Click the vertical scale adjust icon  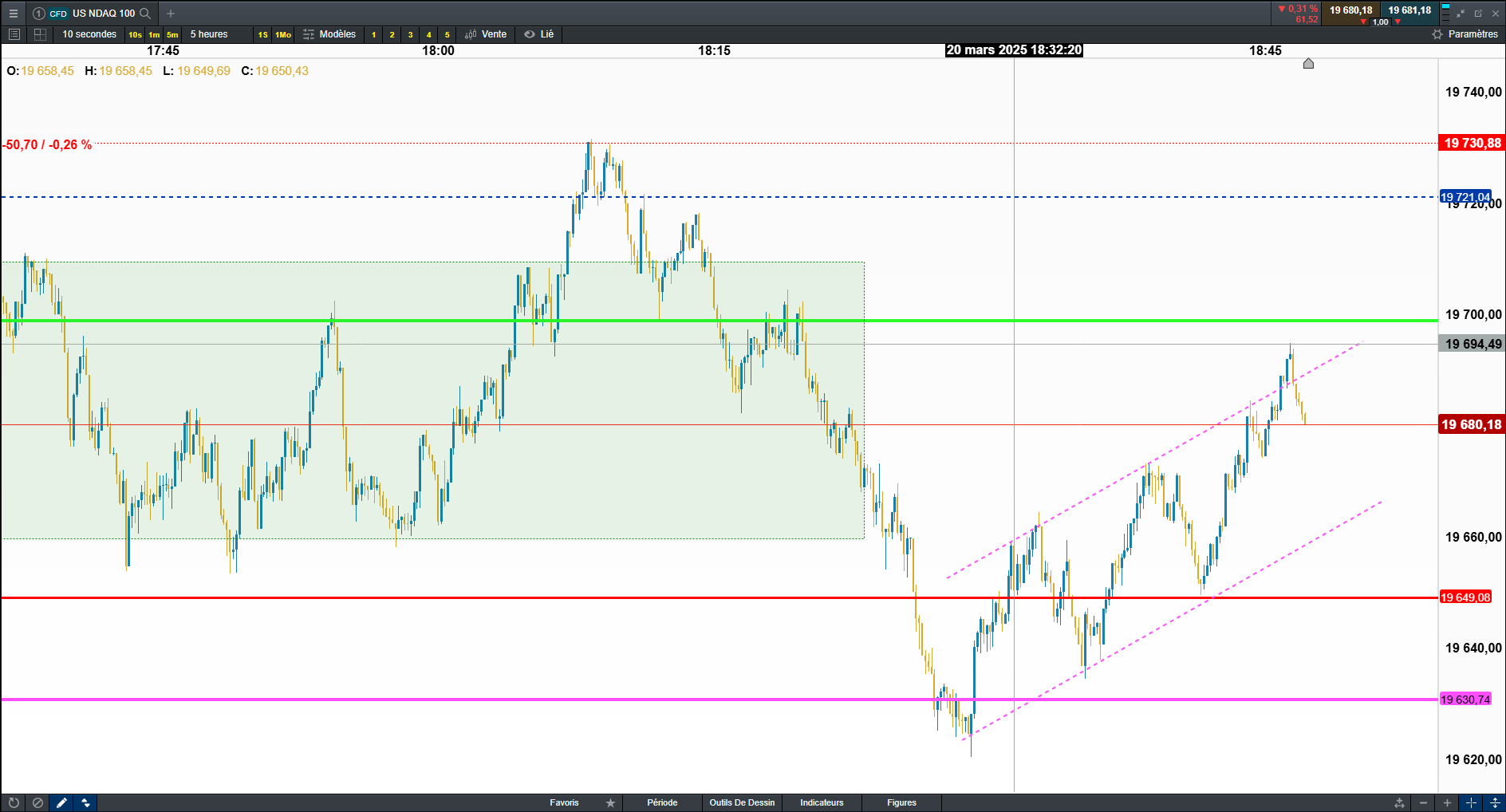(x=1495, y=802)
